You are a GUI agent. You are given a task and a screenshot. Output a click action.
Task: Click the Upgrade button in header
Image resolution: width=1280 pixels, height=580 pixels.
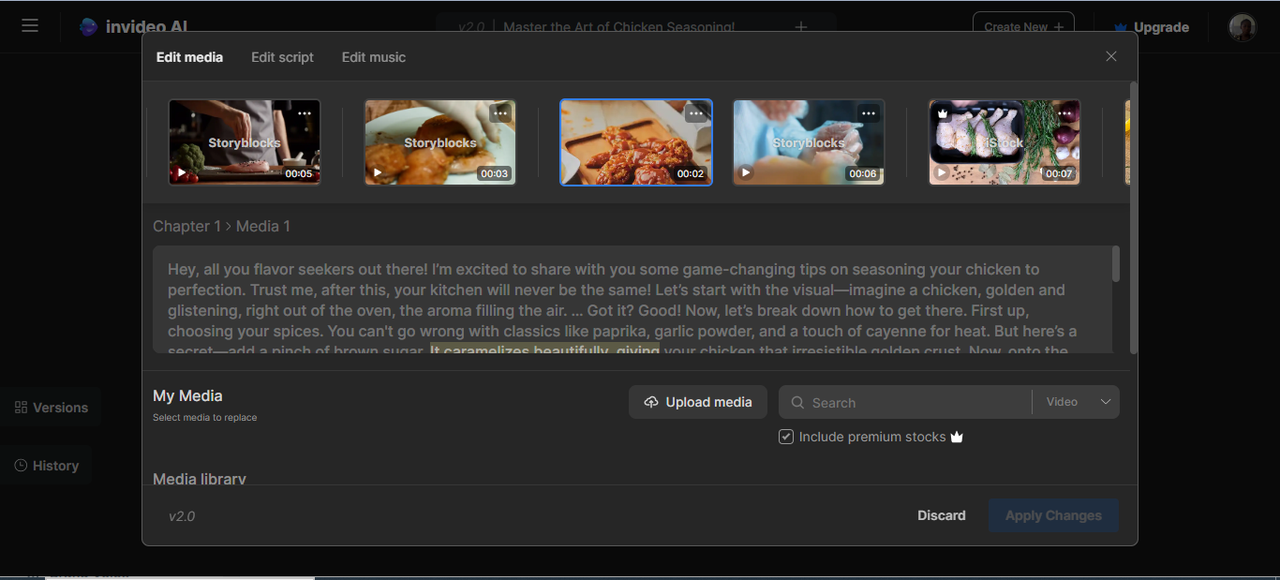(1152, 27)
